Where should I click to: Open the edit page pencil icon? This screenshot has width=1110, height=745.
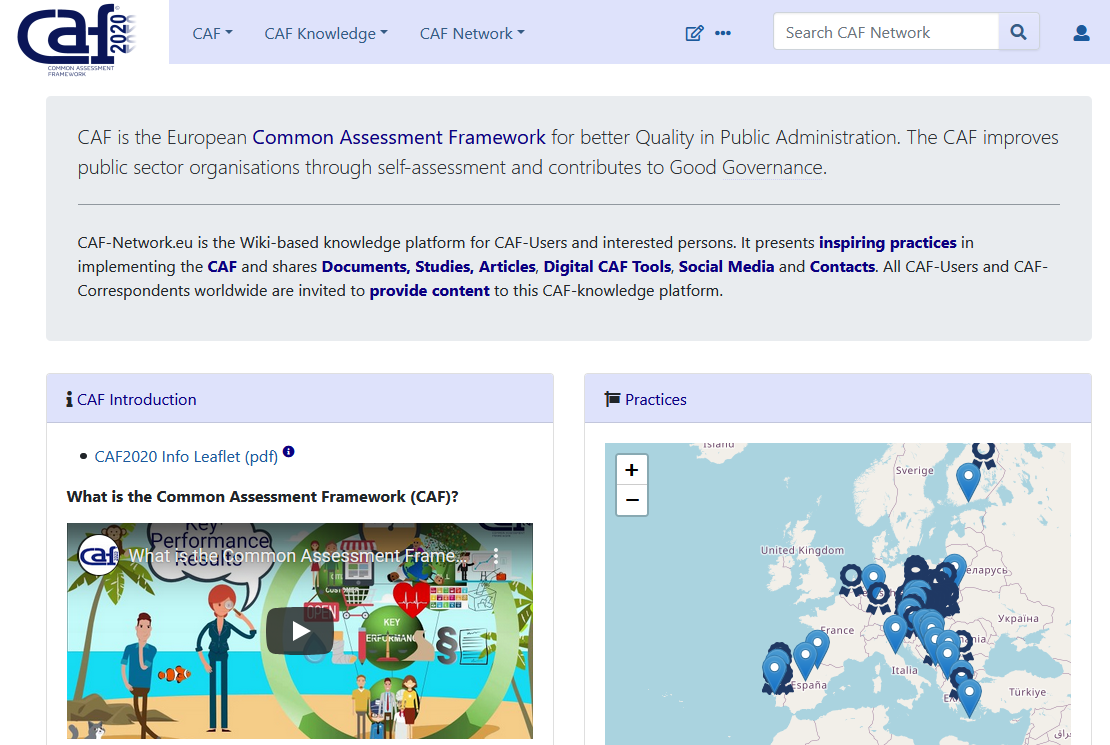click(694, 33)
